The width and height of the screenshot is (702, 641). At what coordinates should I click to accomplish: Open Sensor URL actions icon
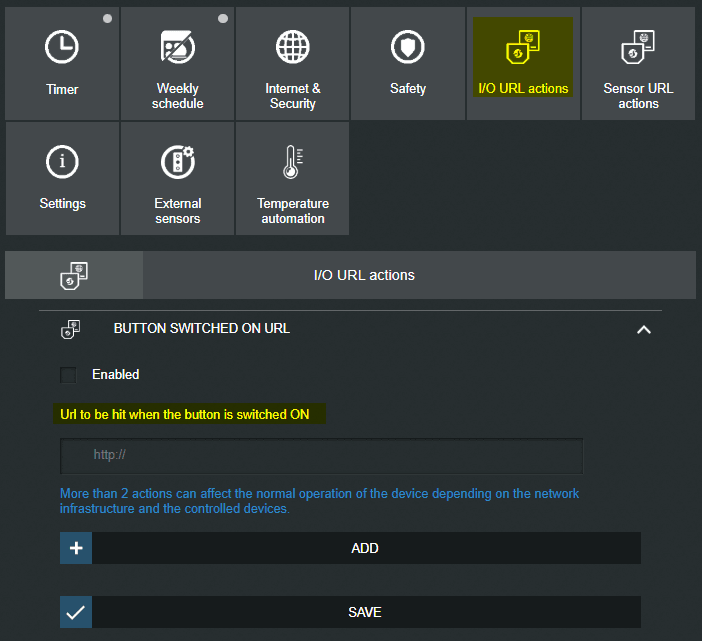[638, 47]
